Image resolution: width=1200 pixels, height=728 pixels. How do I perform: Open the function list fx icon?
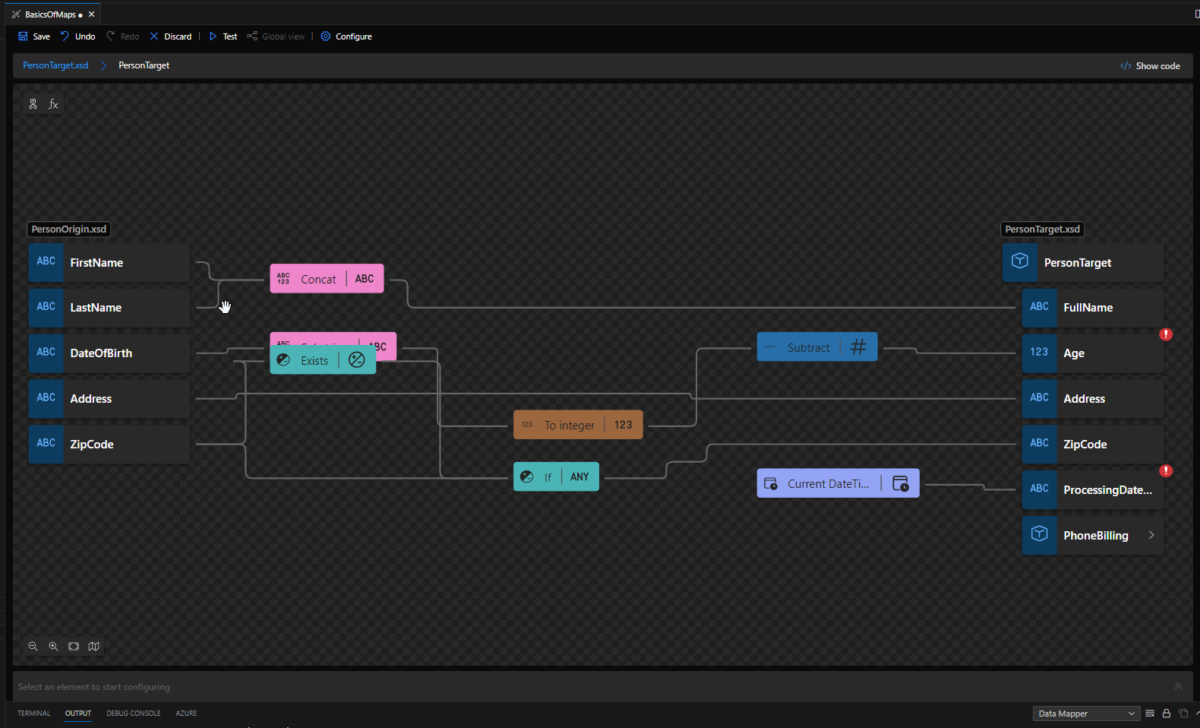(x=54, y=104)
